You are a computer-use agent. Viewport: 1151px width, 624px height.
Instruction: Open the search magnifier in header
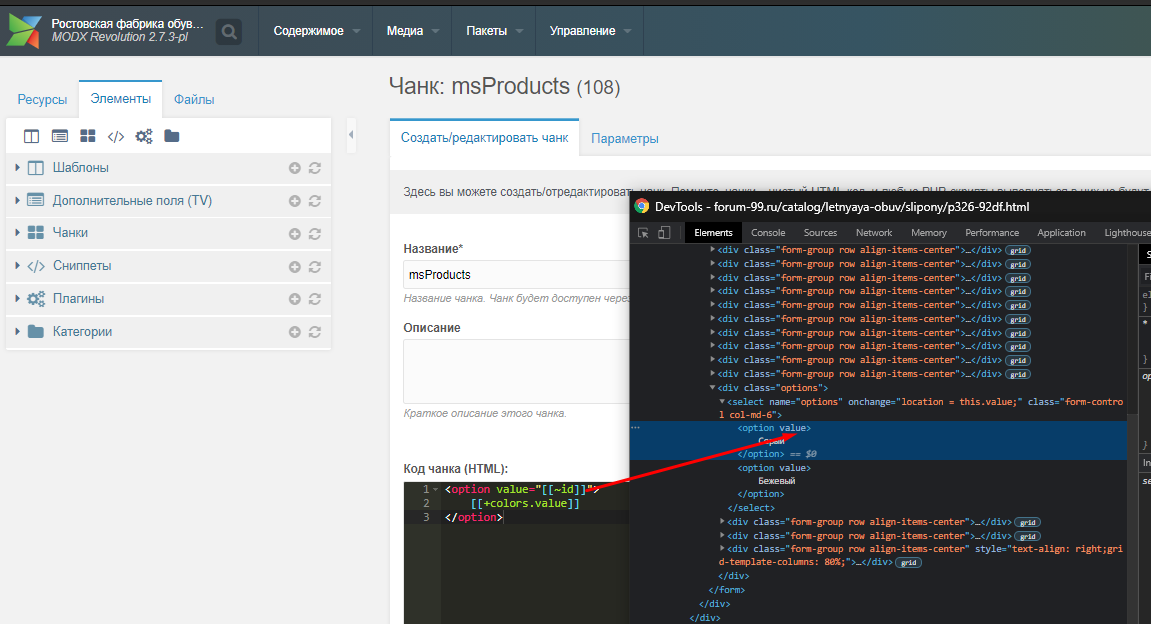point(229,32)
